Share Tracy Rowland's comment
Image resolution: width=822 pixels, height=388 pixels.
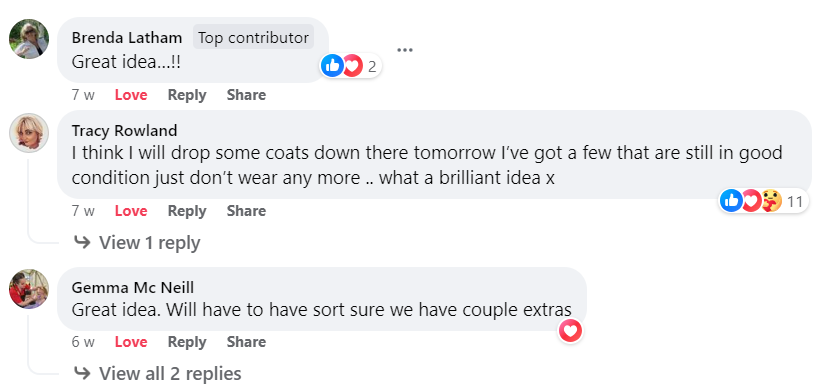coord(246,211)
